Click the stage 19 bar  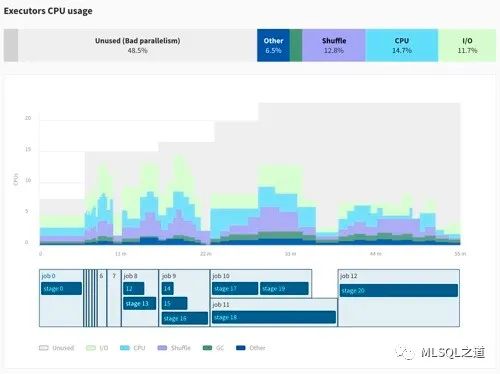284,289
